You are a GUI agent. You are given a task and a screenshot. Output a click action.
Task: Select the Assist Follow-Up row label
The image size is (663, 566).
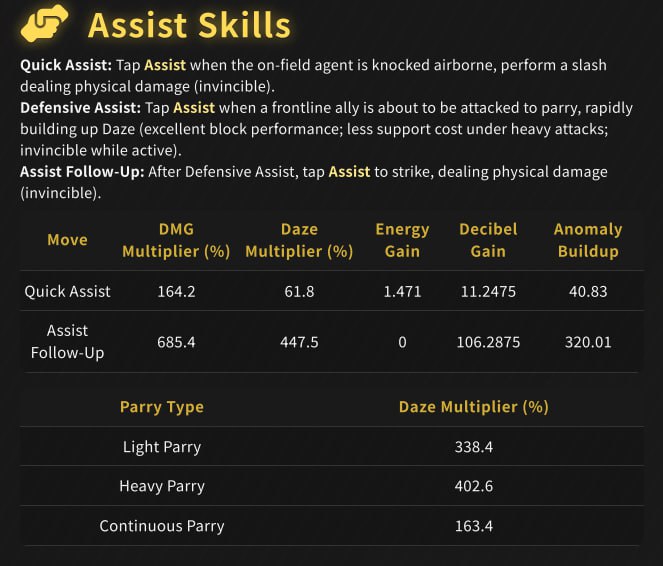(x=67, y=342)
